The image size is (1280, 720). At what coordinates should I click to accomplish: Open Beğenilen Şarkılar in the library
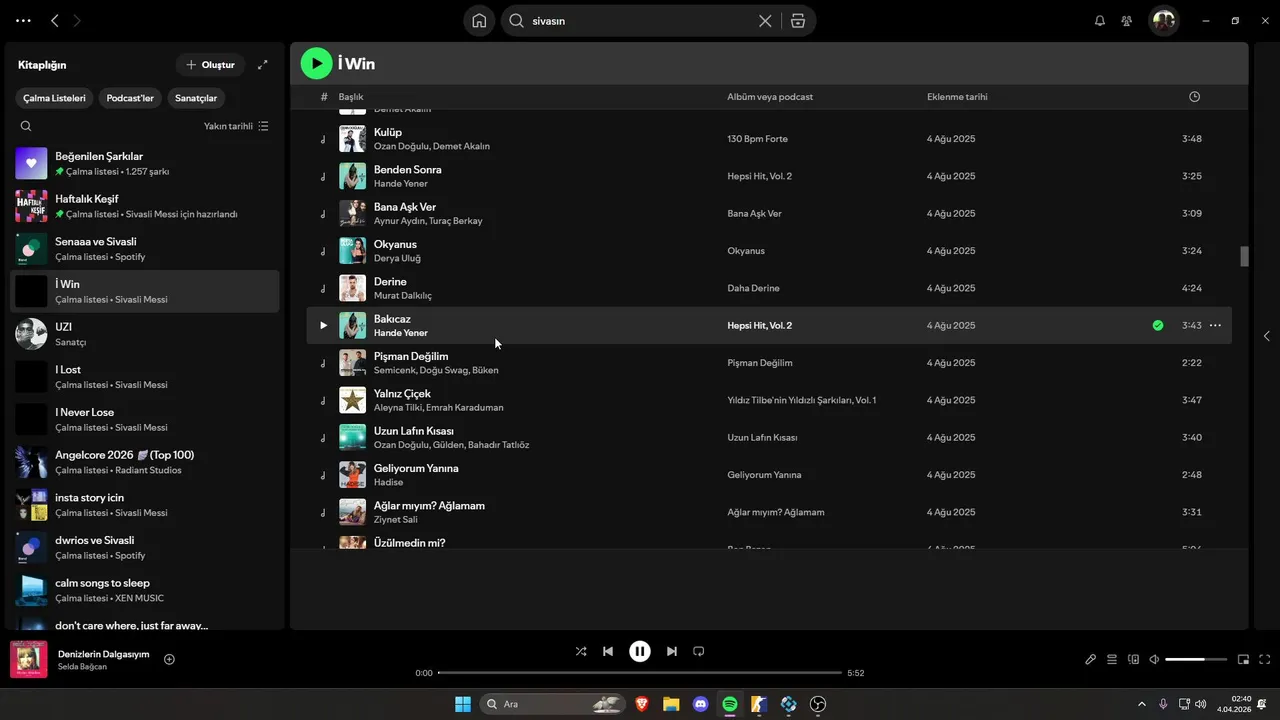145,163
